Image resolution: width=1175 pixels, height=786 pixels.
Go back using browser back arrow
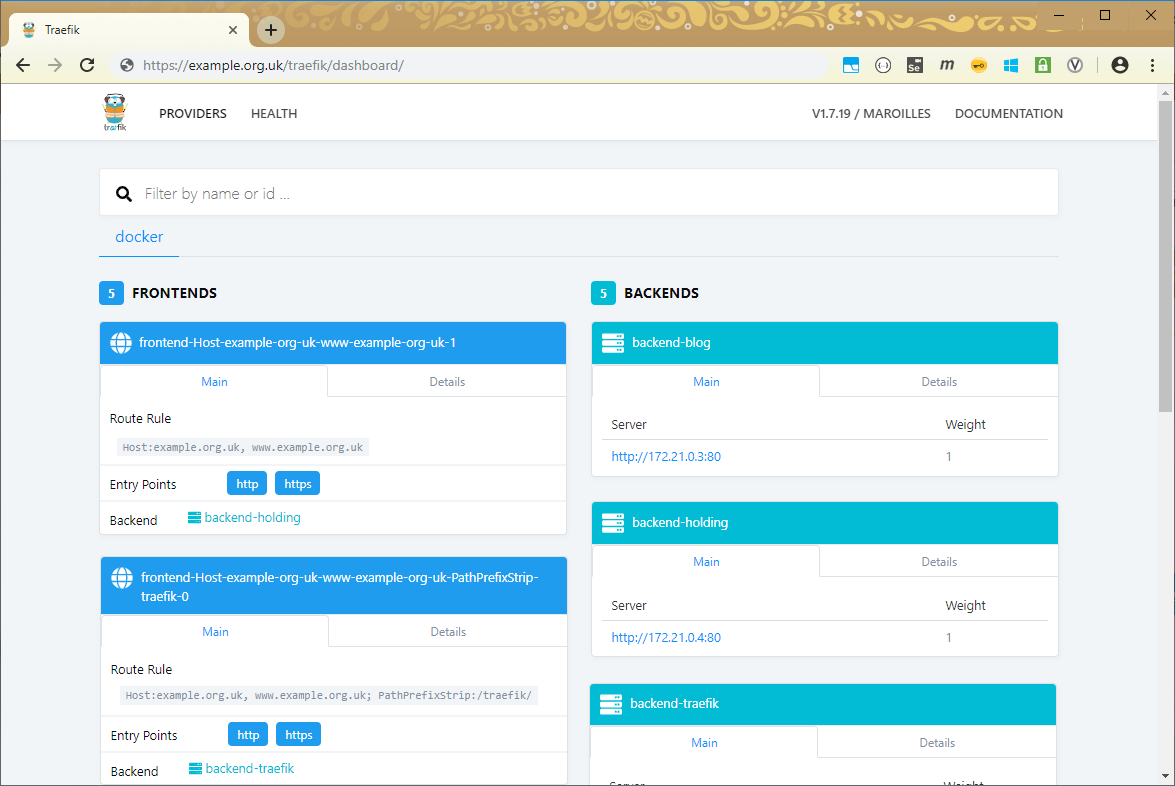pos(23,65)
